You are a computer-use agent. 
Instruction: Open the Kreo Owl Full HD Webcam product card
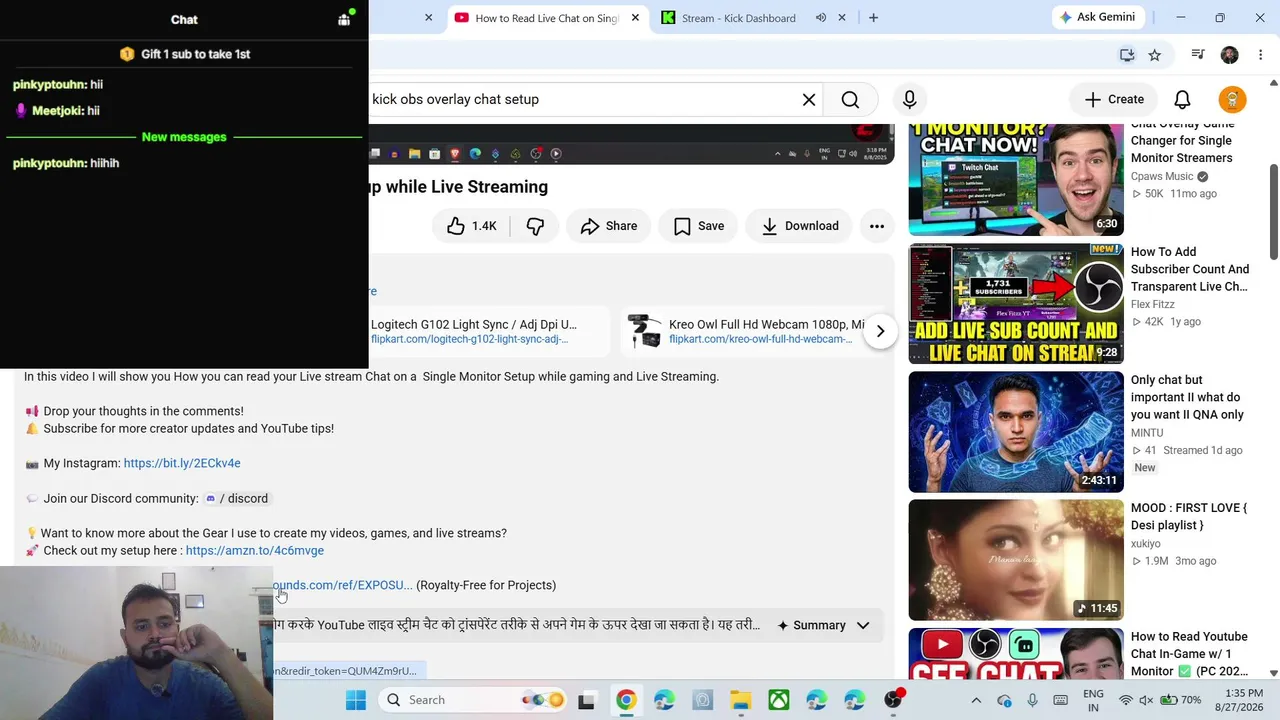click(748, 331)
